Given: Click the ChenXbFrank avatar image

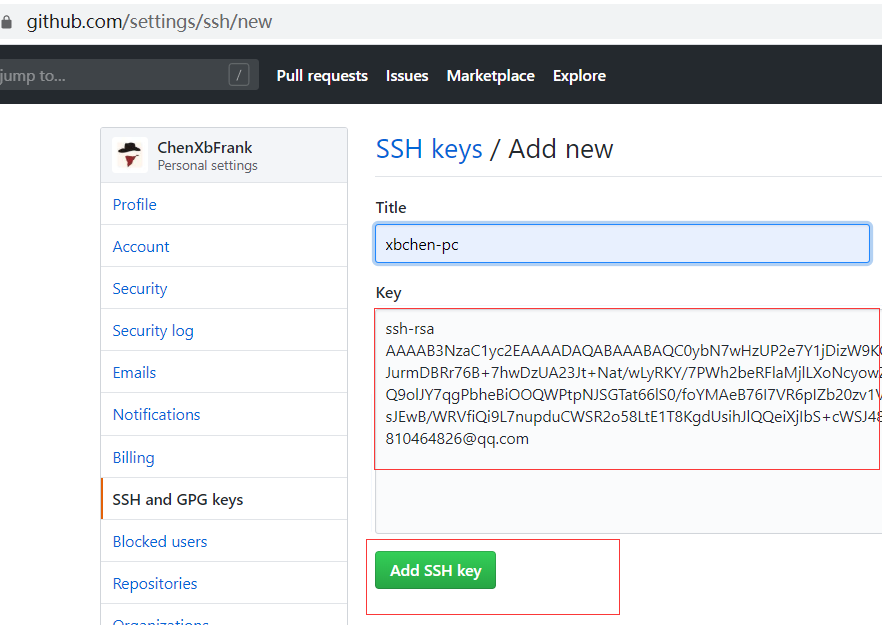Looking at the screenshot, I should pos(130,155).
